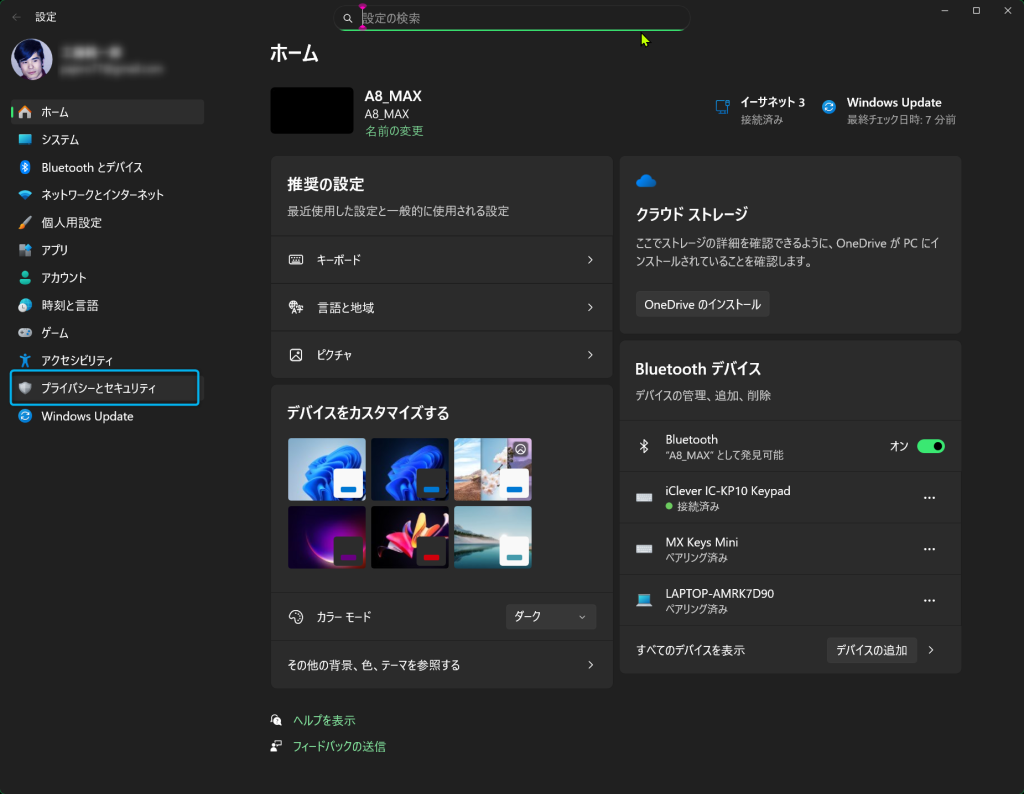Screen dimensions: 1024x794
Task: Select the purple glow dark theme thumbnail
Action: pyautogui.click(x=326, y=537)
